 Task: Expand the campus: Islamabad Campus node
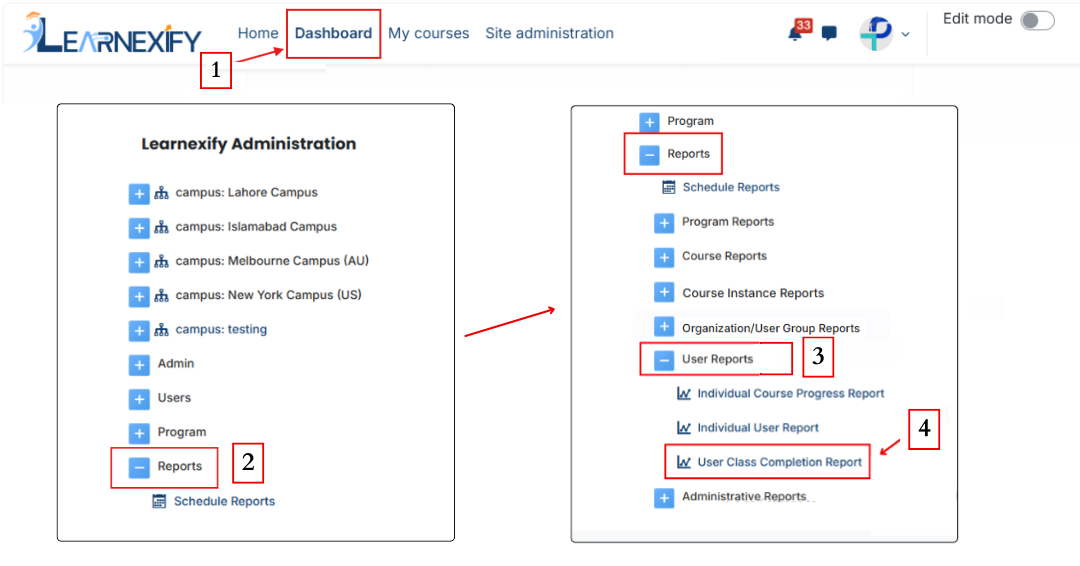(139, 228)
